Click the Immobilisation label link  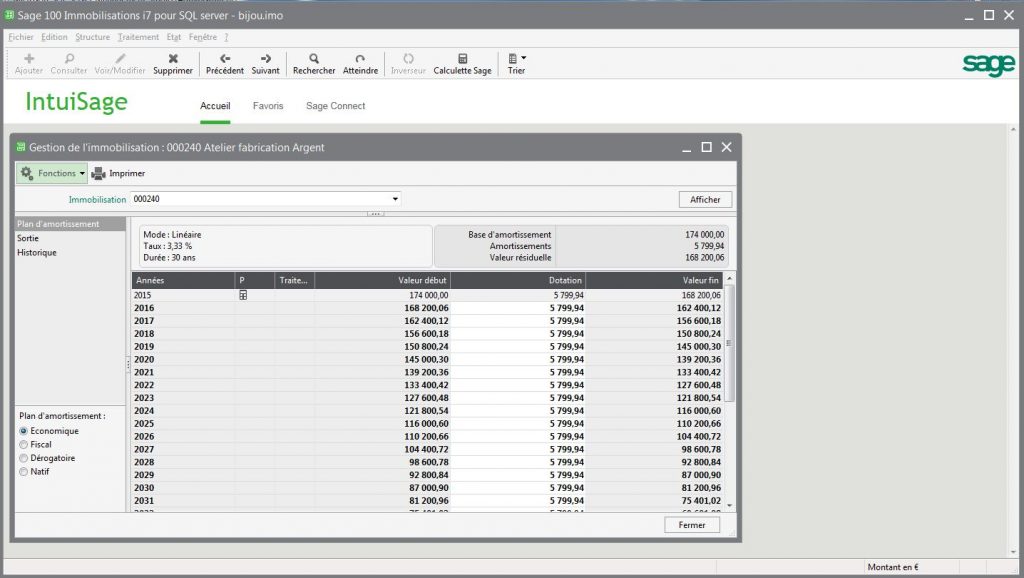(97, 200)
